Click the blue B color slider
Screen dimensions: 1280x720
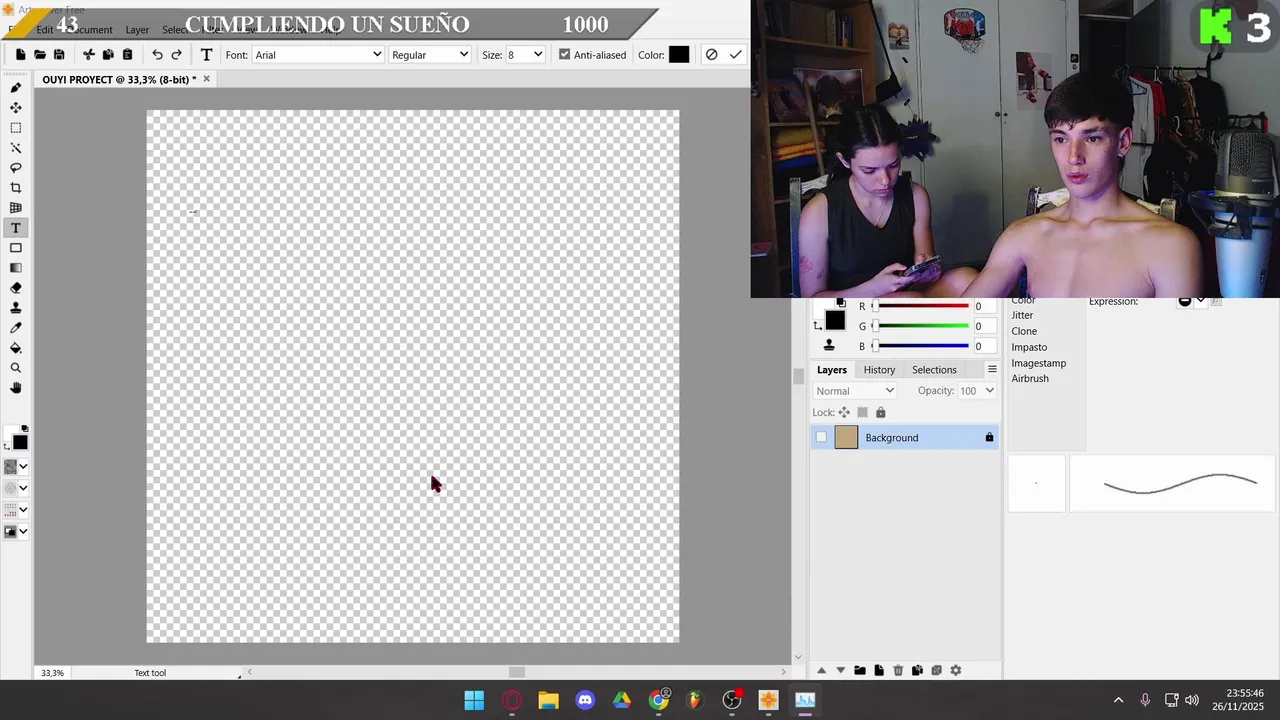pos(921,346)
